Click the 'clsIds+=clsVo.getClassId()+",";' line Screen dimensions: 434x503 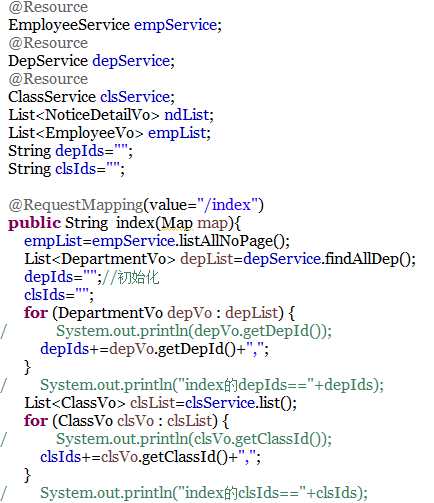click(150, 457)
